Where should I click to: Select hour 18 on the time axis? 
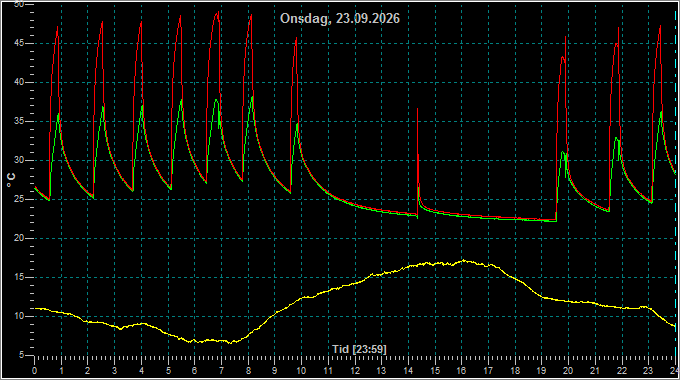tap(515, 371)
